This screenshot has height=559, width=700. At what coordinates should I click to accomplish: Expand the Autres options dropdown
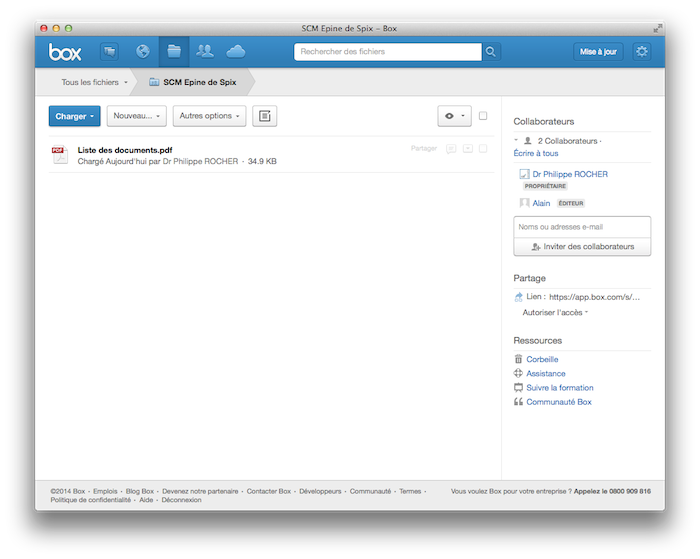point(208,116)
